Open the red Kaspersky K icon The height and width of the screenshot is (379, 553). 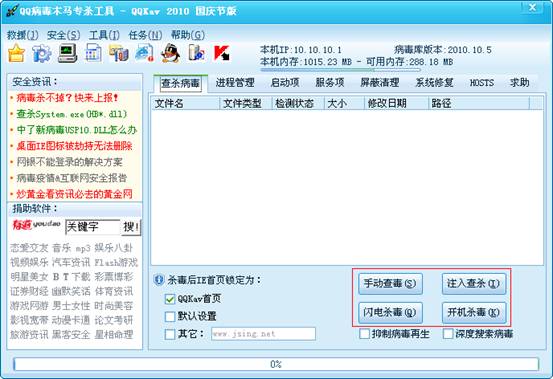coord(221,53)
